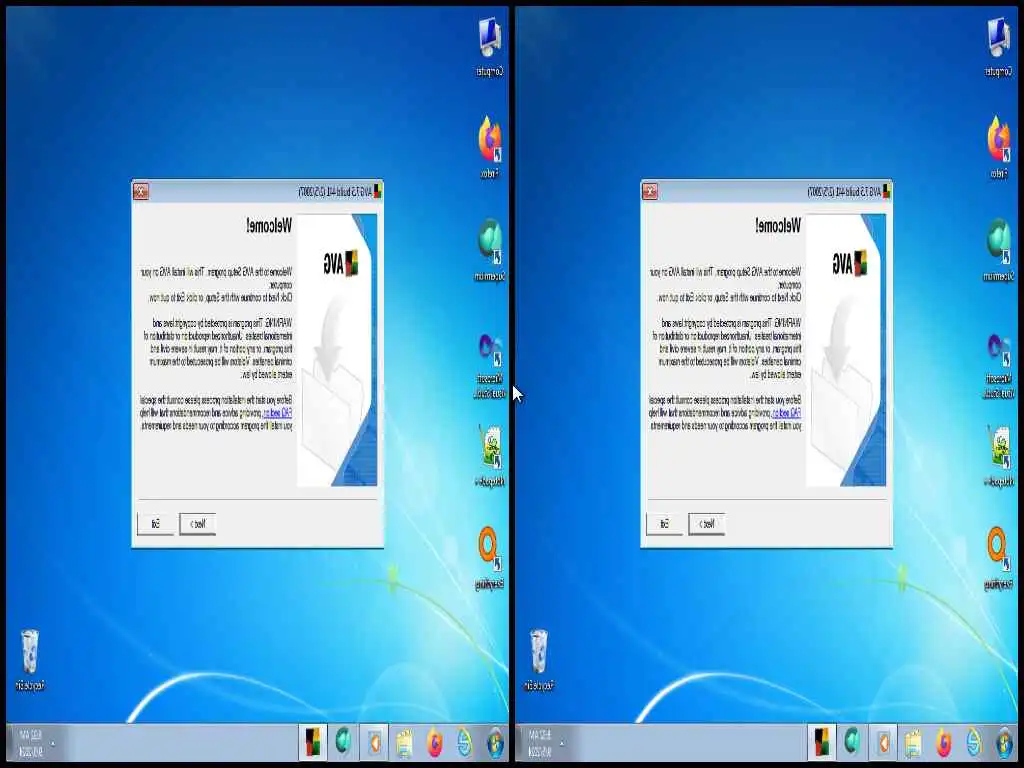Open Supermium from the right taskbar
The width and height of the screenshot is (1024, 768).
point(852,743)
